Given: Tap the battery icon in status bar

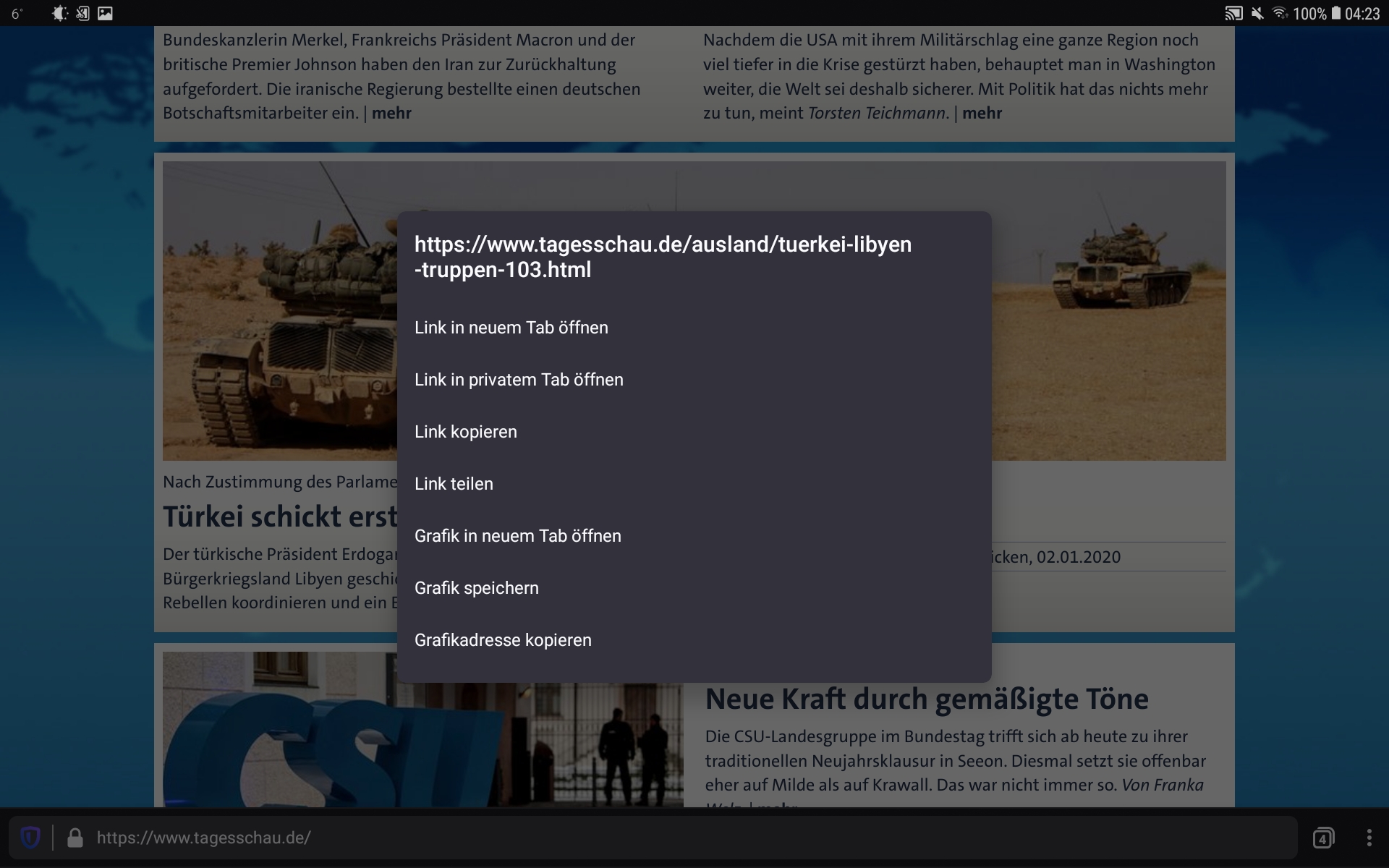Looking at the screenshot, I should [1335, 13].
